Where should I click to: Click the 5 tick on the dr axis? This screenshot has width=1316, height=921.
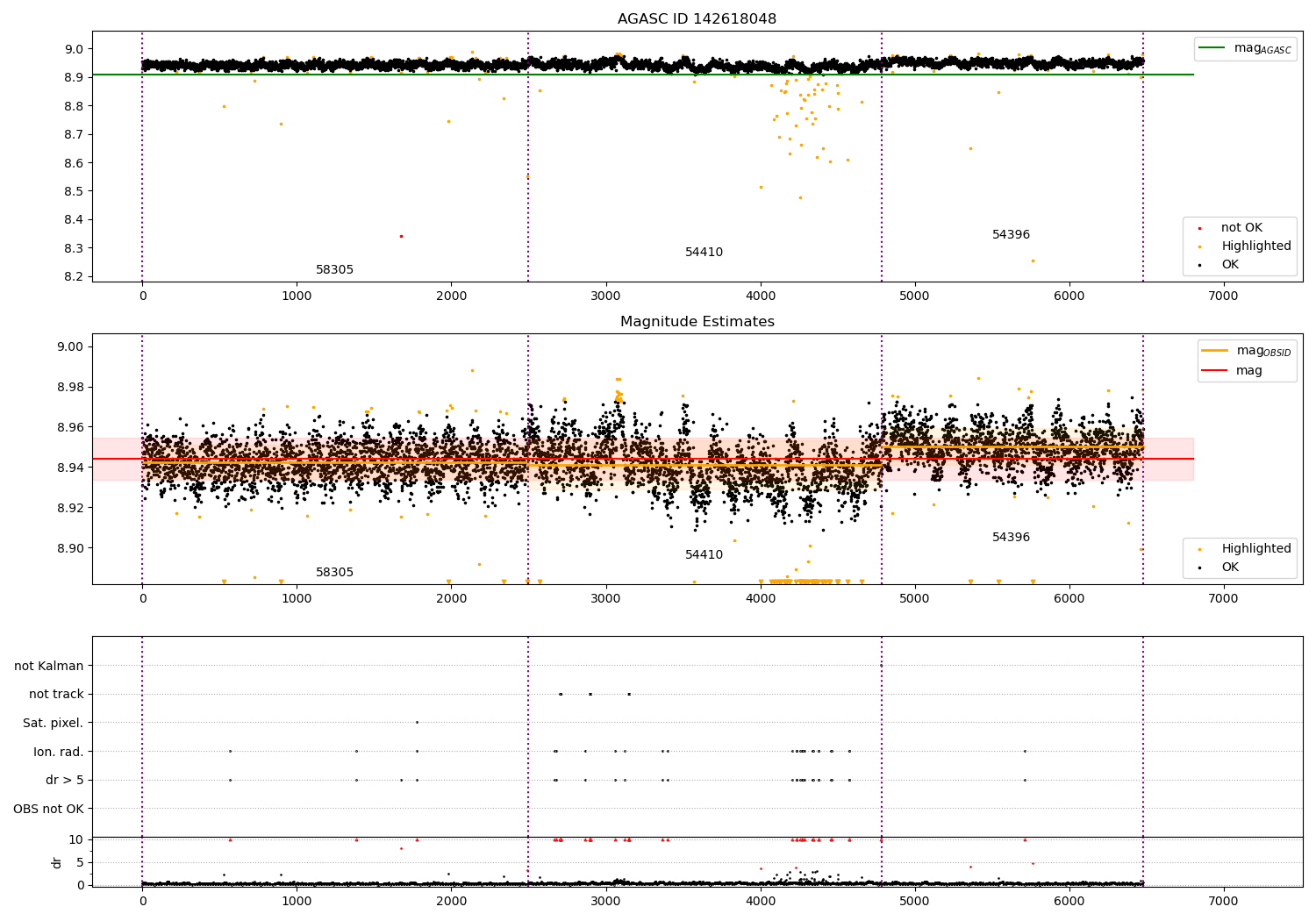(x=81, y=862)
